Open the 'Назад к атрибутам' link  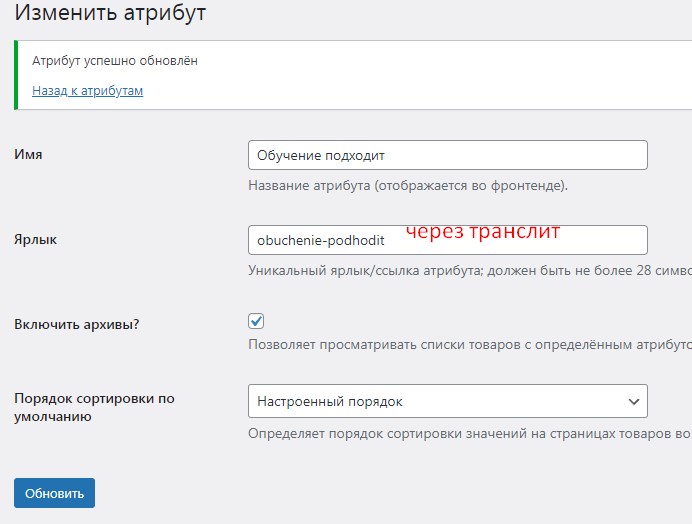[x=88, y=91]
